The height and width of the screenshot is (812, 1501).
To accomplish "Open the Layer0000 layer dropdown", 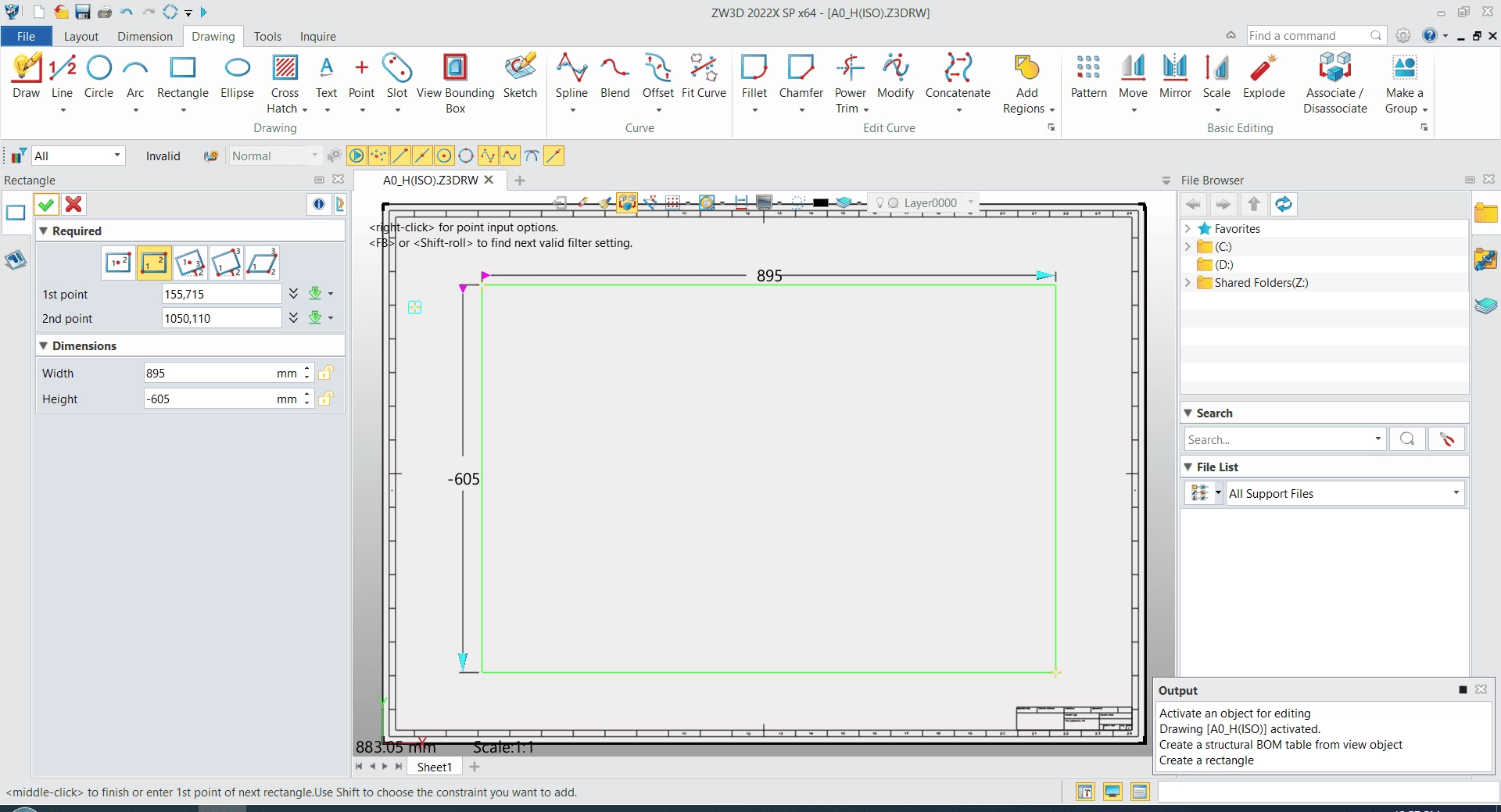I will coord(970,202).
